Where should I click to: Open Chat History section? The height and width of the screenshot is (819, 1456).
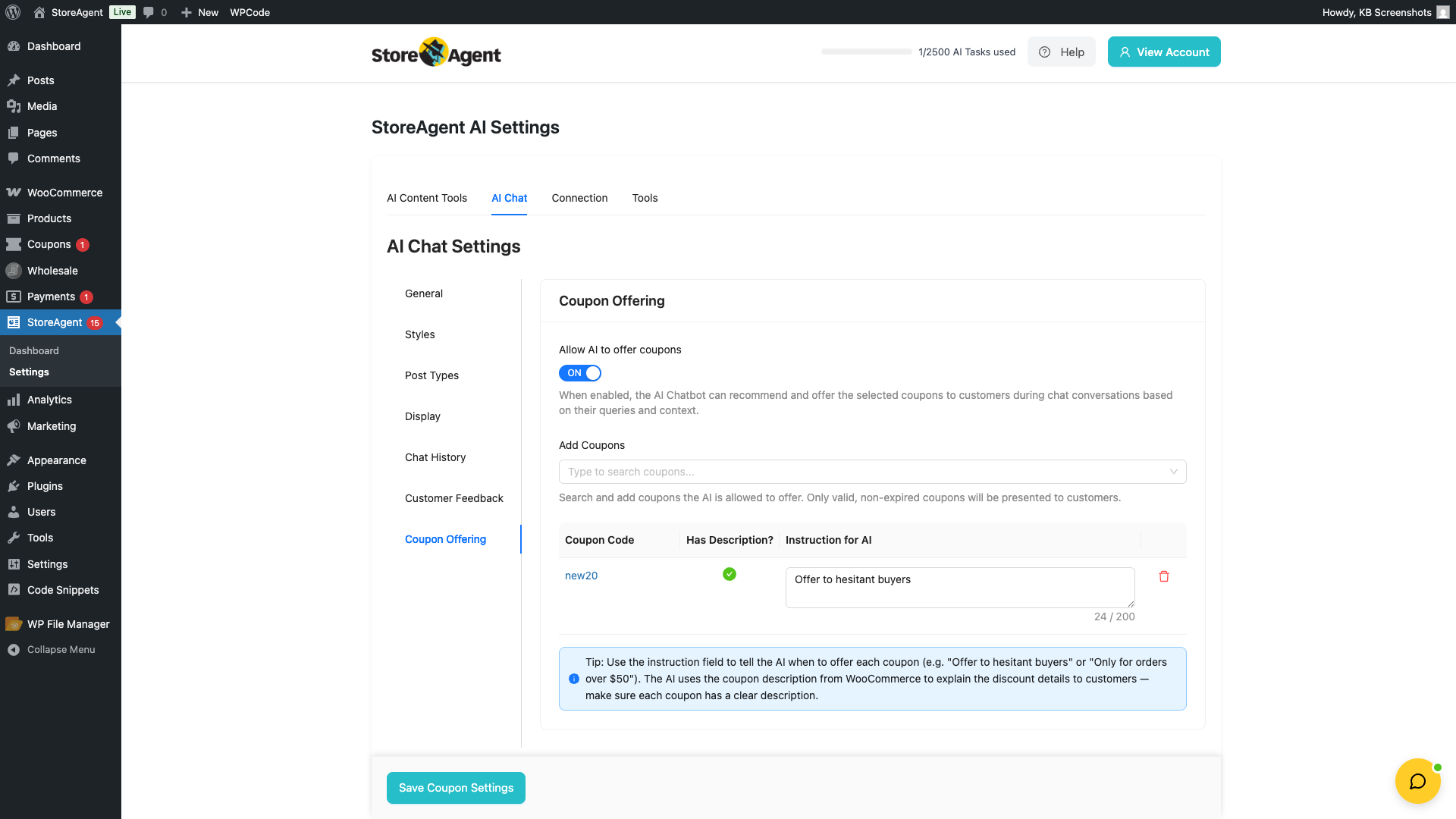point(435,457)
